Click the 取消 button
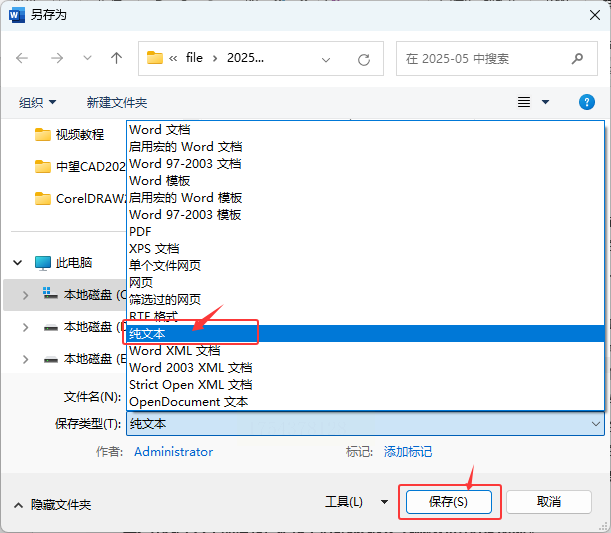The height and width of the screenshot is (533, 611). point(549,502)
